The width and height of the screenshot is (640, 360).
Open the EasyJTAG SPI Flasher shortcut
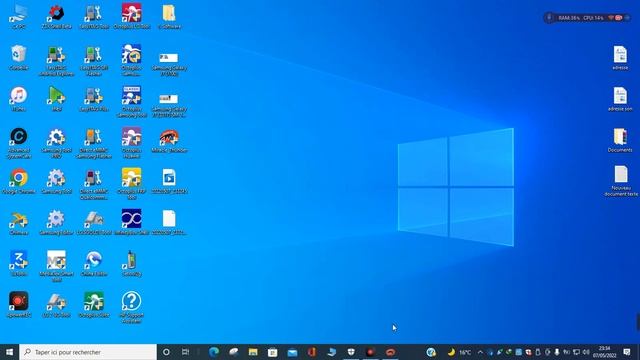point(94,60)
